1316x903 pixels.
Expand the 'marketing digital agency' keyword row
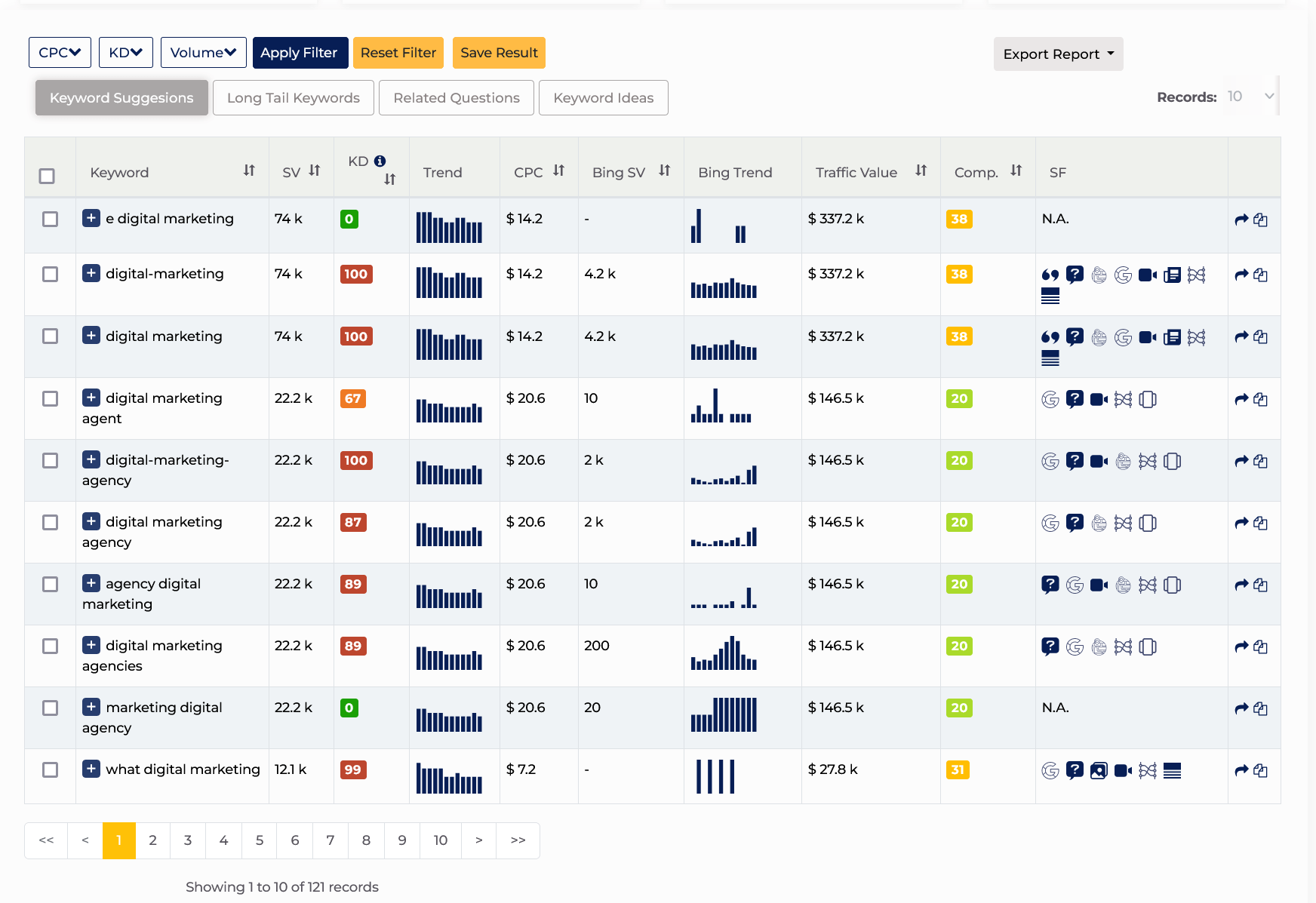click(91, 707)
